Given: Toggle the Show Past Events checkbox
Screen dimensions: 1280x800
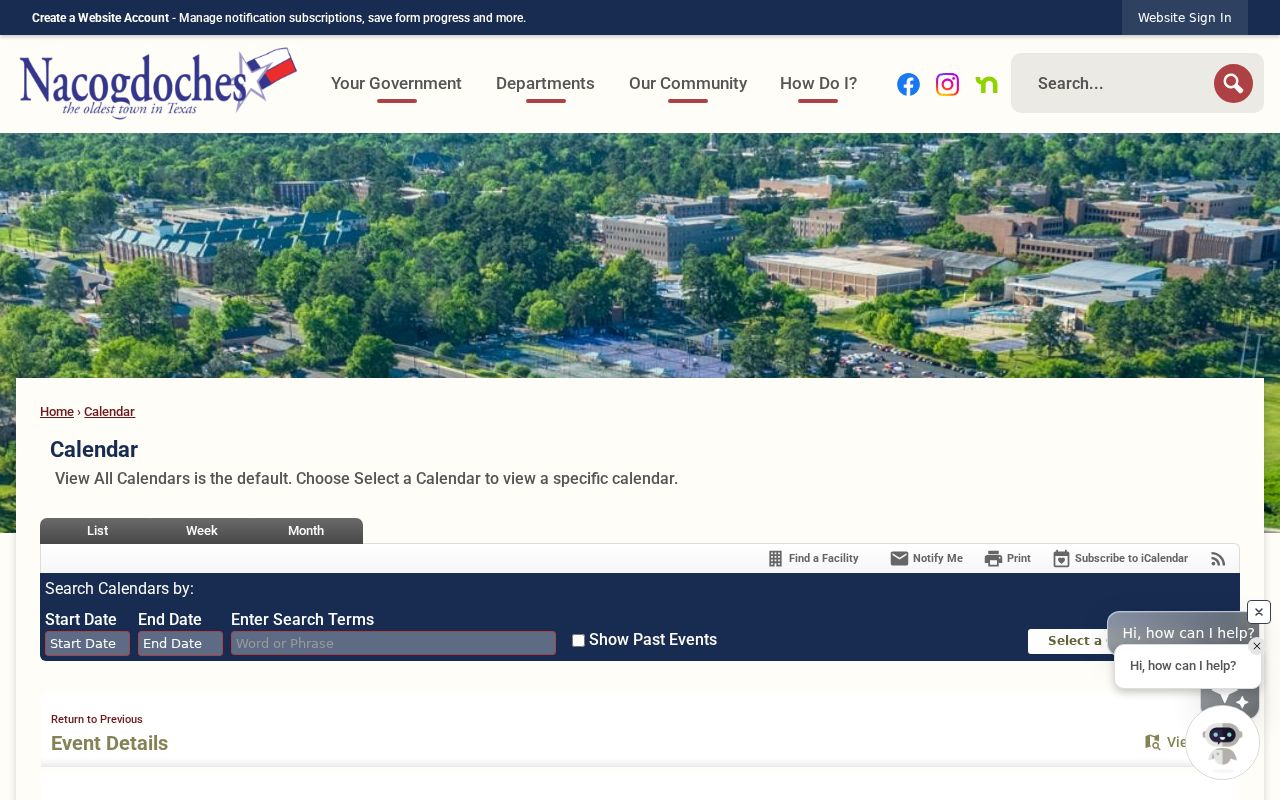Looking at the screenshot, I should tap(578, 641).
